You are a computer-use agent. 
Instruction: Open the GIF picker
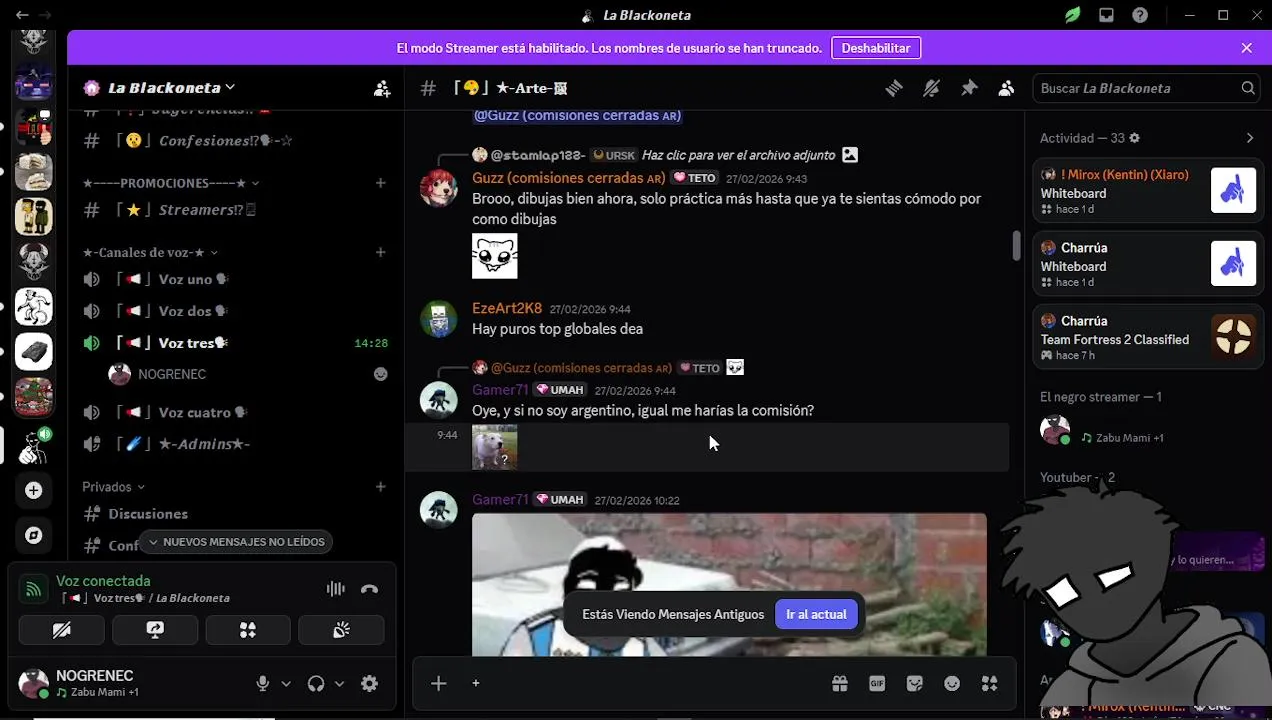[x=877, y=683]
